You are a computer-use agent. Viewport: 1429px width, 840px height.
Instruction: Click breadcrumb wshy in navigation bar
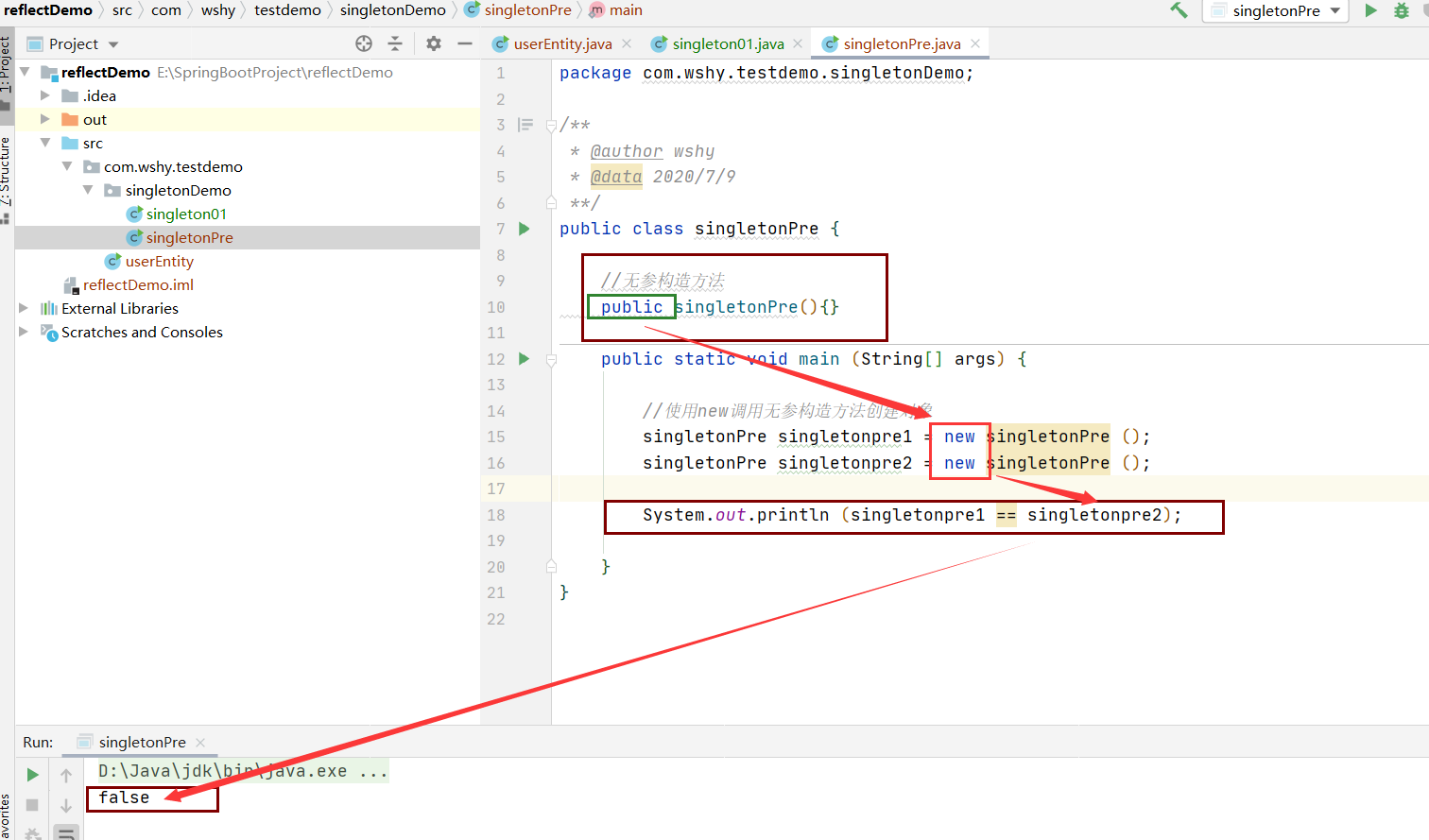(217, 10)
